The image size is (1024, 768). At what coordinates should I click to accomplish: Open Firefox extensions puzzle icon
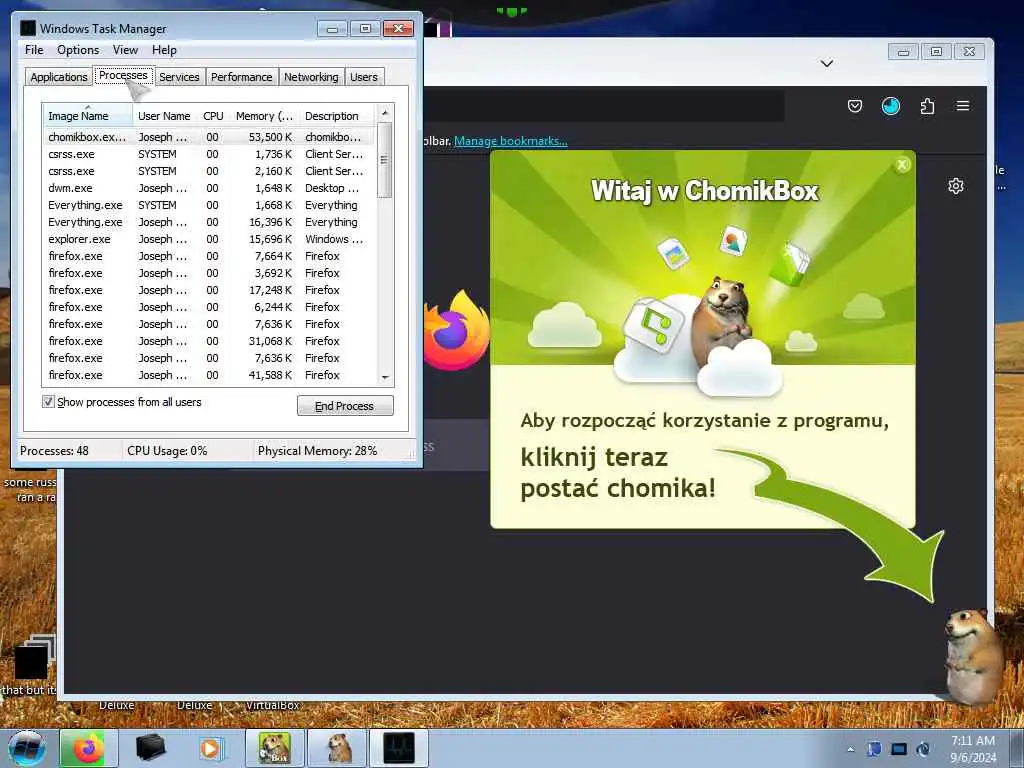(927, 106)
